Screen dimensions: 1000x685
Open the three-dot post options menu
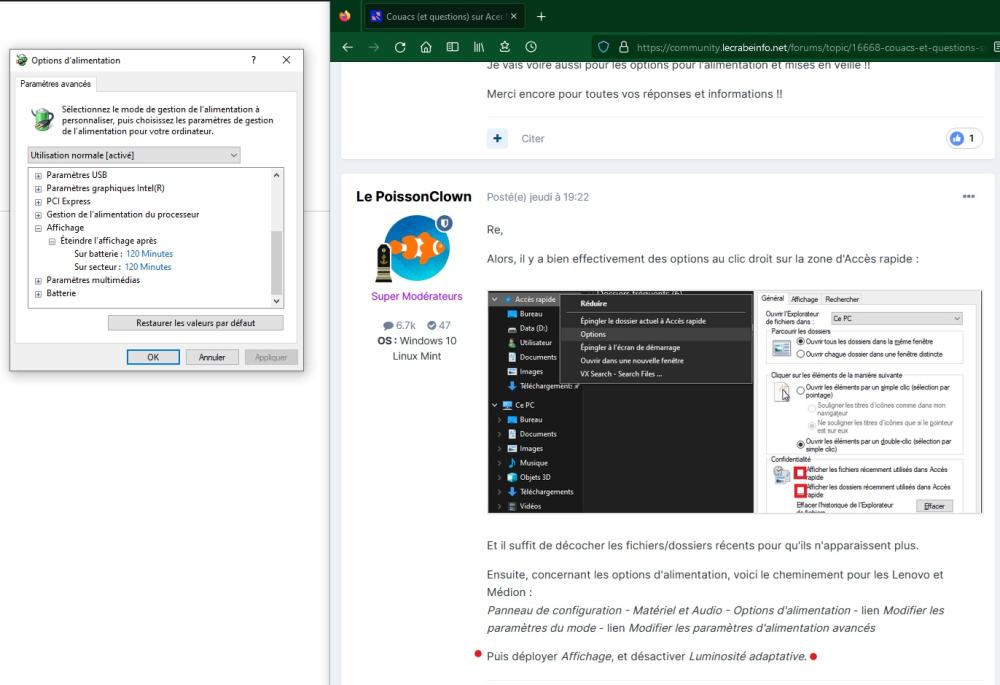[968, 197]
